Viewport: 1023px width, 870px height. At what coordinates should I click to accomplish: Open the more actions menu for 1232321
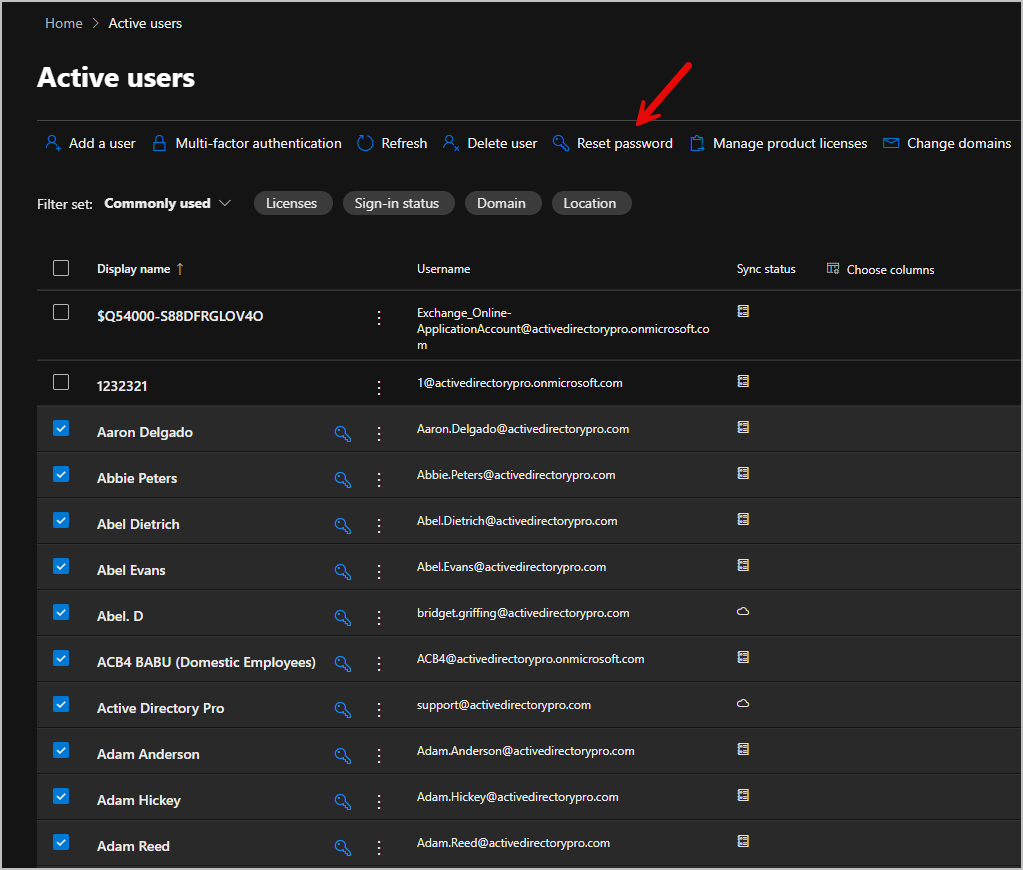[379, 386]
